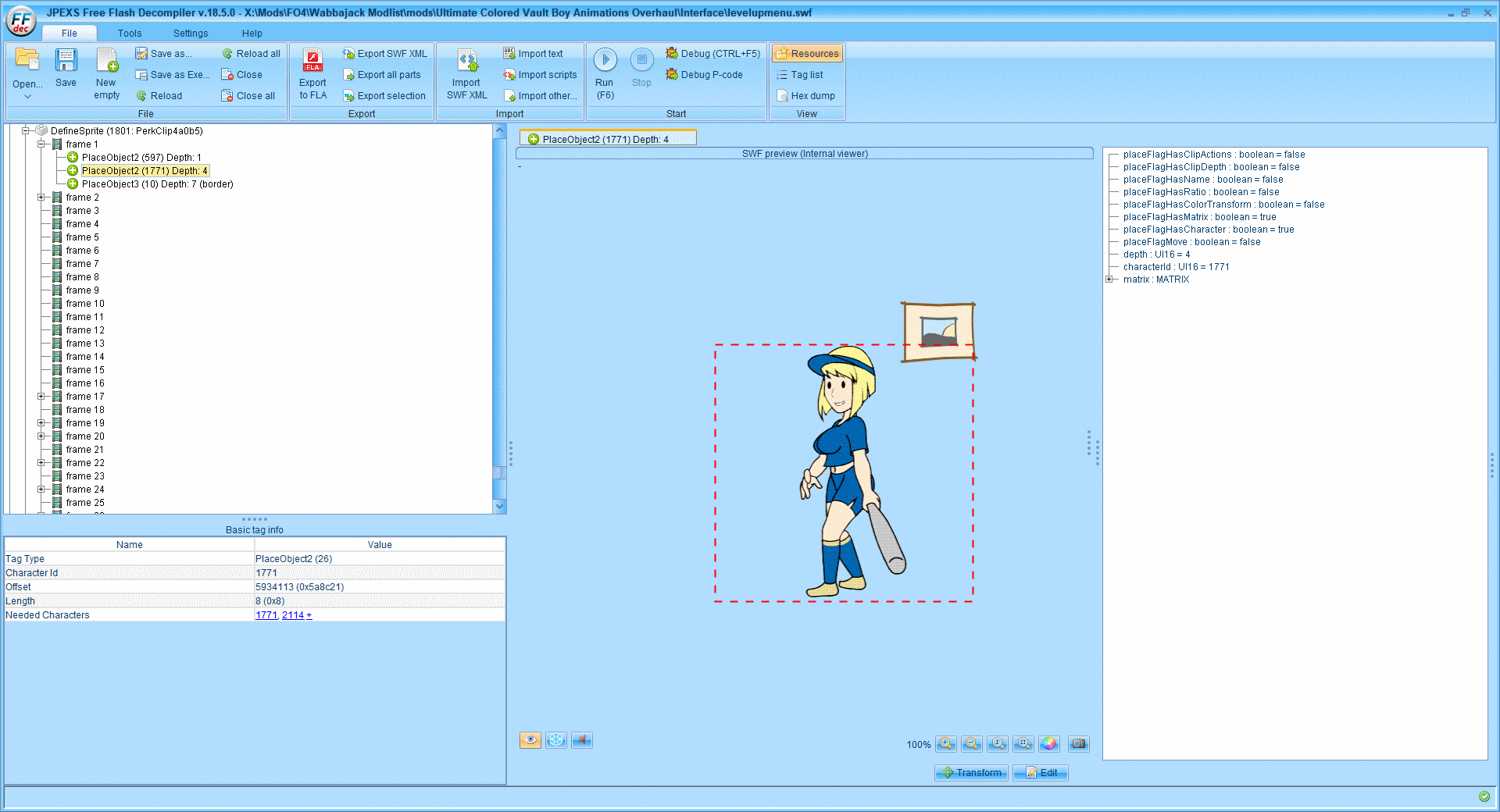1500x812 pixels.
Task: Click the Open file icon
Action: point(27,61)
